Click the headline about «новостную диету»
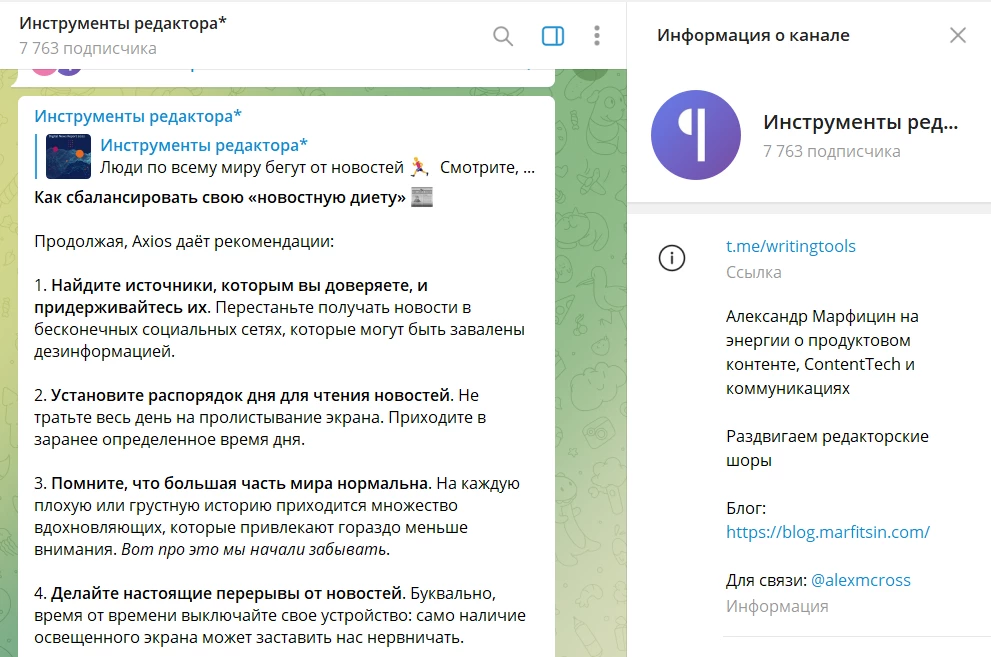The image size is (991, 657). 220,198
